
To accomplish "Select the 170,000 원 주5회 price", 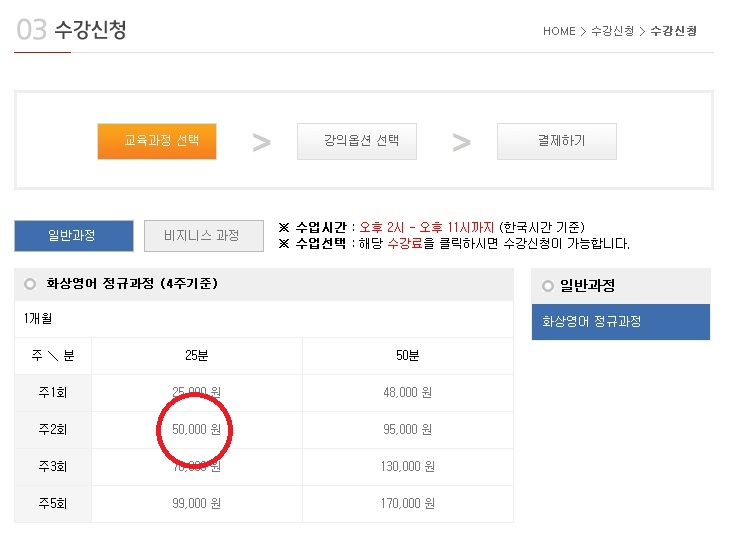I will pyautogui.click(x=407, y=504).
